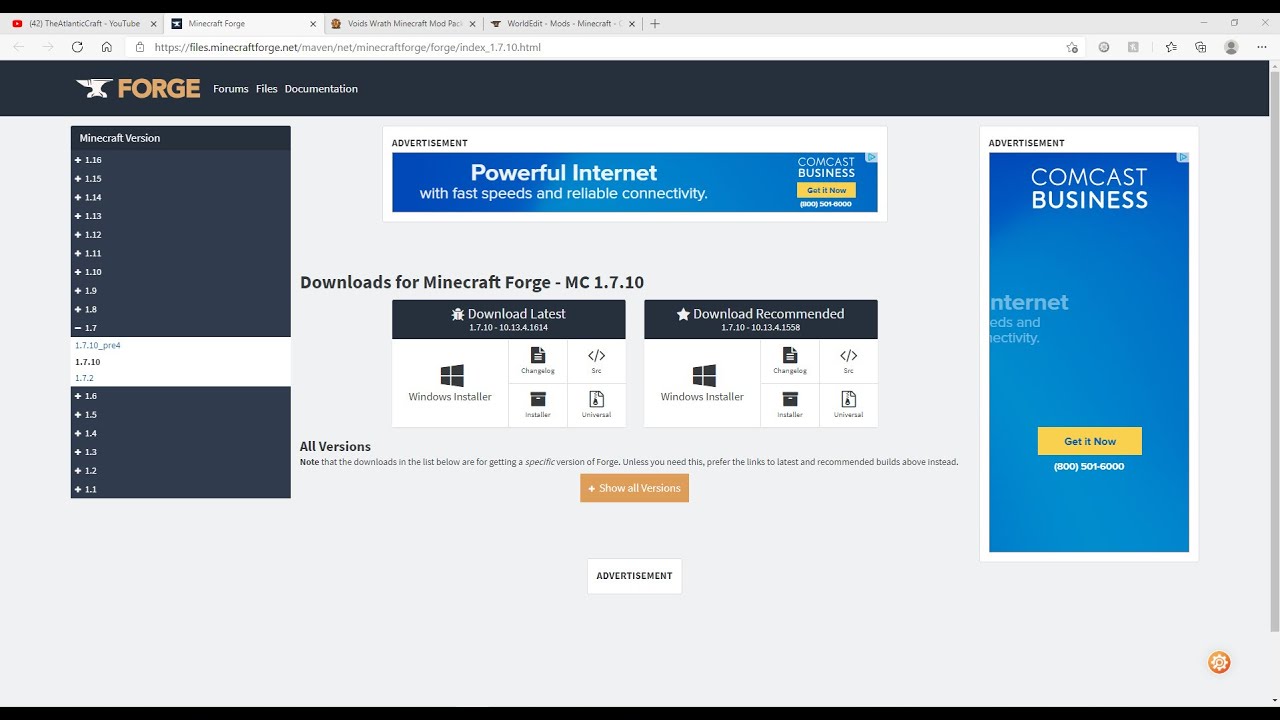Download Universal jar under Download Latest
Image resolution: width=1280 pixels, height=720 pixels.
tap(596, 405)
